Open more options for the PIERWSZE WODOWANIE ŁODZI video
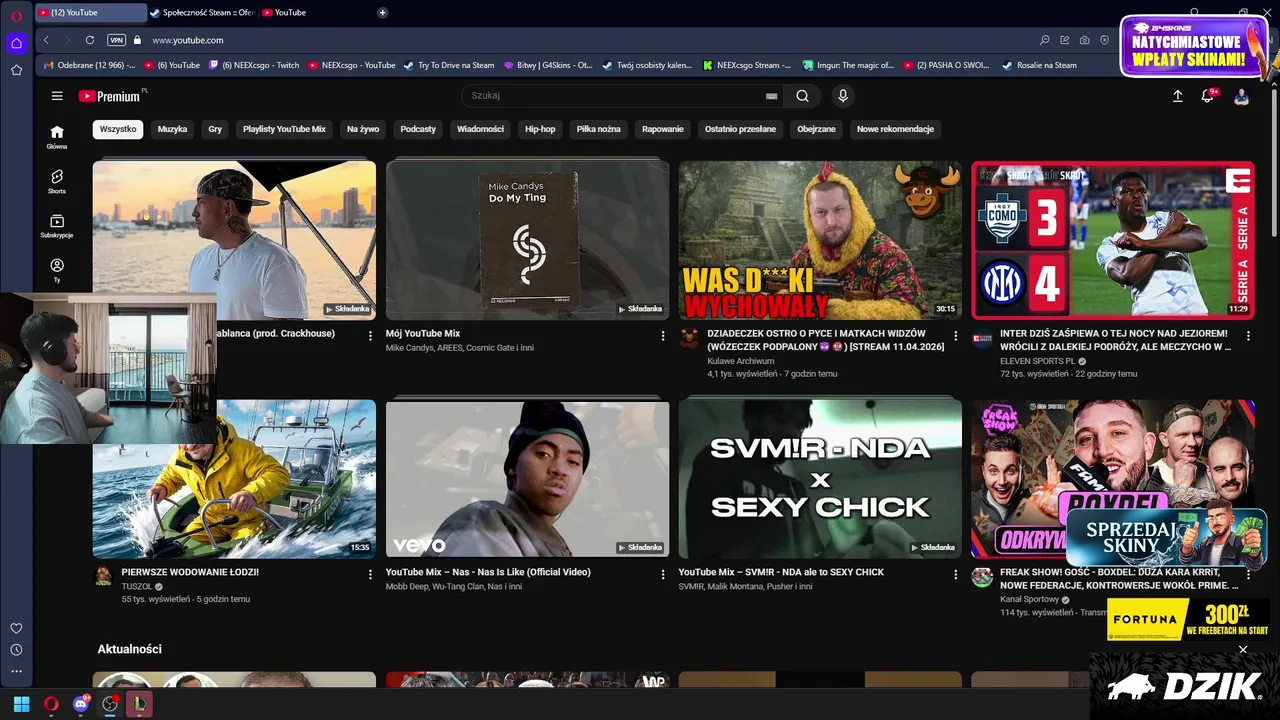Image resolution: width=1280 pixels, height=720 pixels. [369, 575]
